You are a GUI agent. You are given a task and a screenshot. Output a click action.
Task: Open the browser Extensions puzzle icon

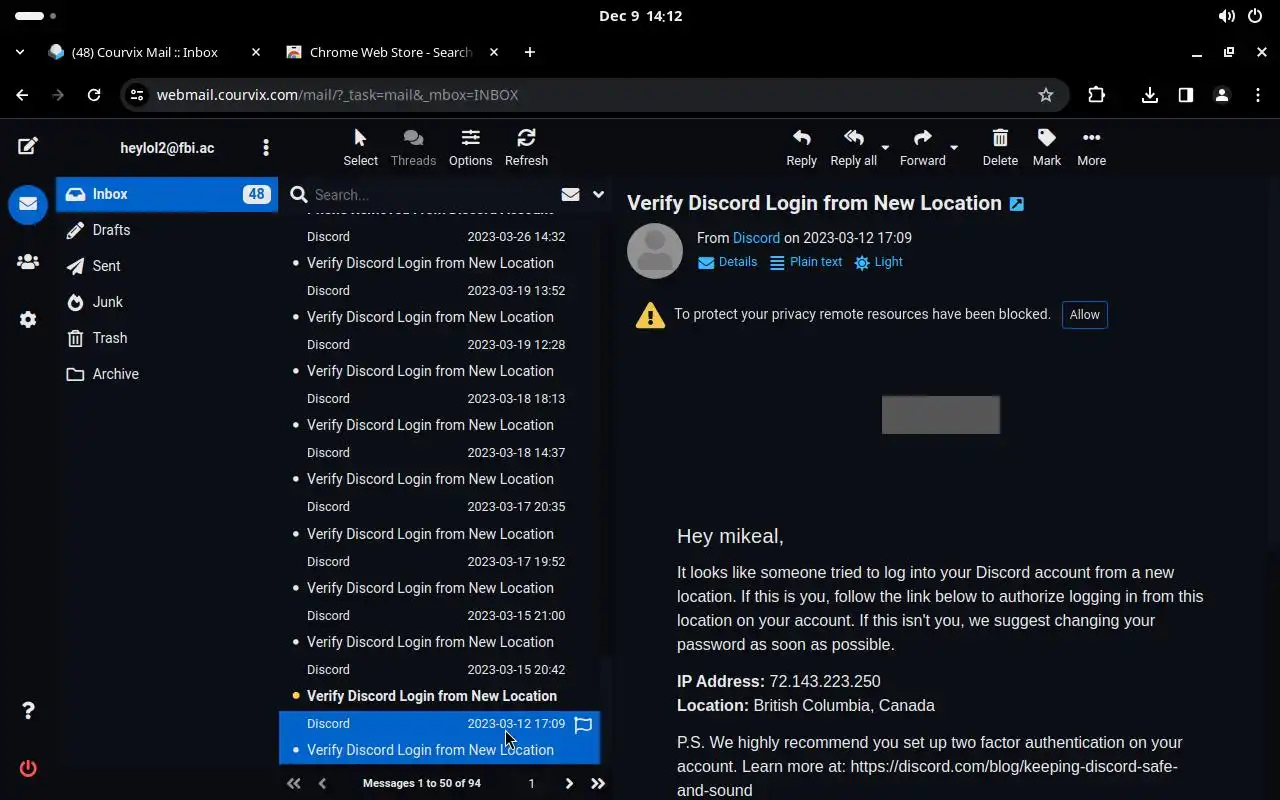tap(1097, 95)
